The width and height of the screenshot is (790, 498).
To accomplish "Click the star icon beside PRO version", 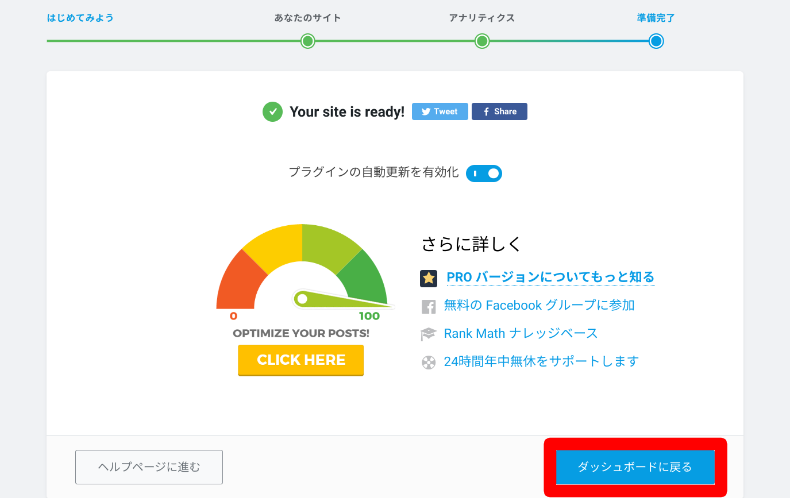I will click(x=428, y=278).
